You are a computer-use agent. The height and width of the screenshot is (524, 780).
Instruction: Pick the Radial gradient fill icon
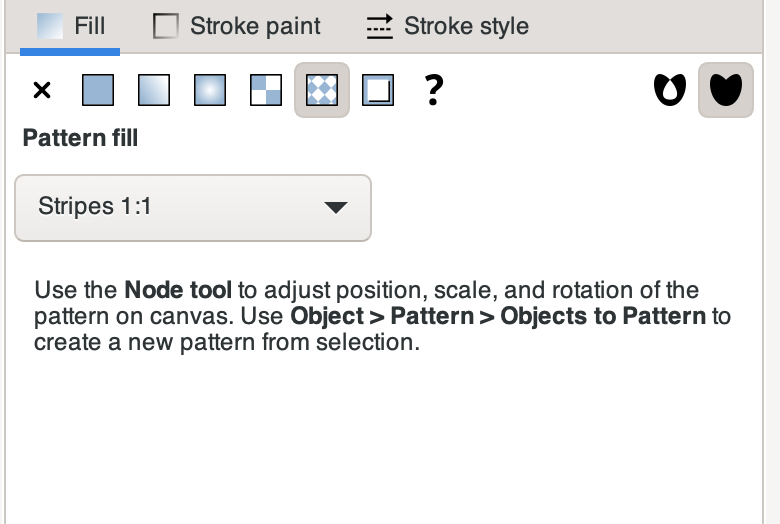[x=210, y=90]
